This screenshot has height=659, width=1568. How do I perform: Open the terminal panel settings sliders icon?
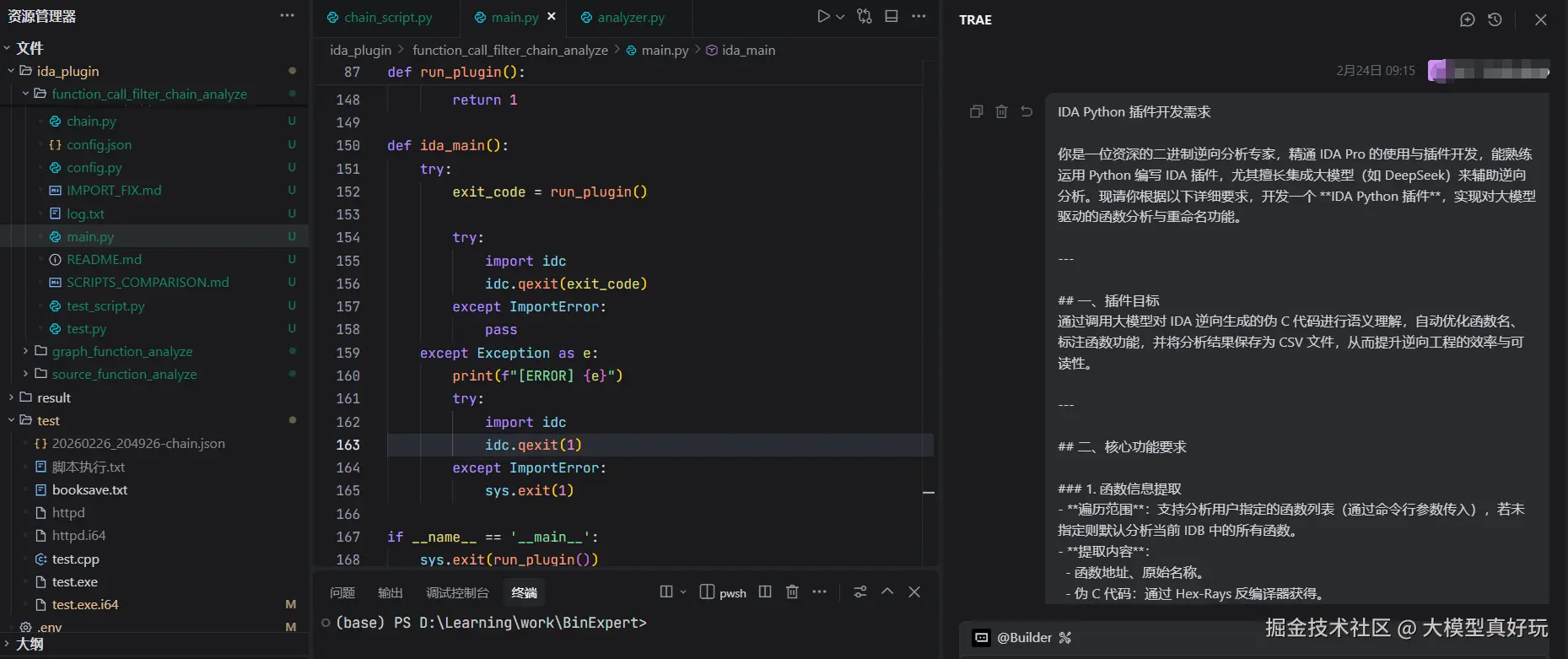pos(859,592)
